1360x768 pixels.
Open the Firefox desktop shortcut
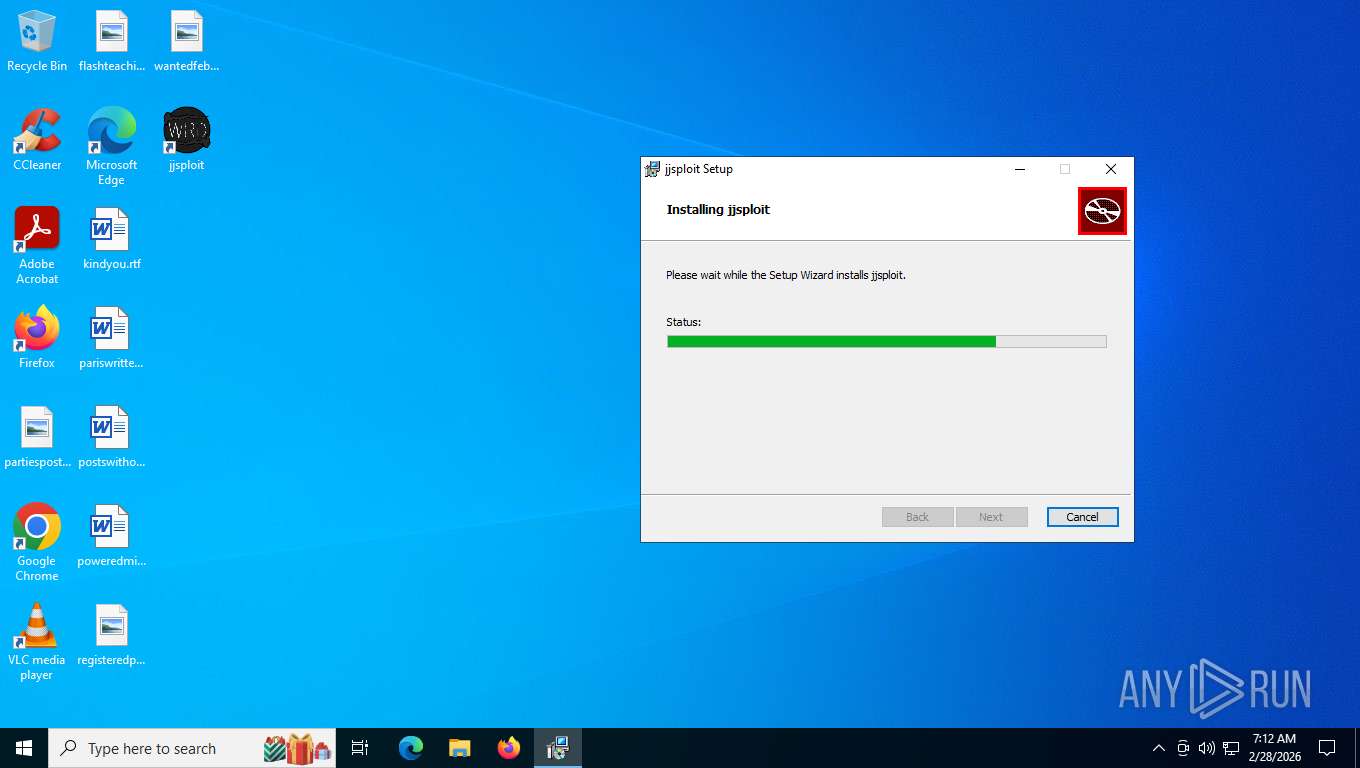click(x=37, y=338)
